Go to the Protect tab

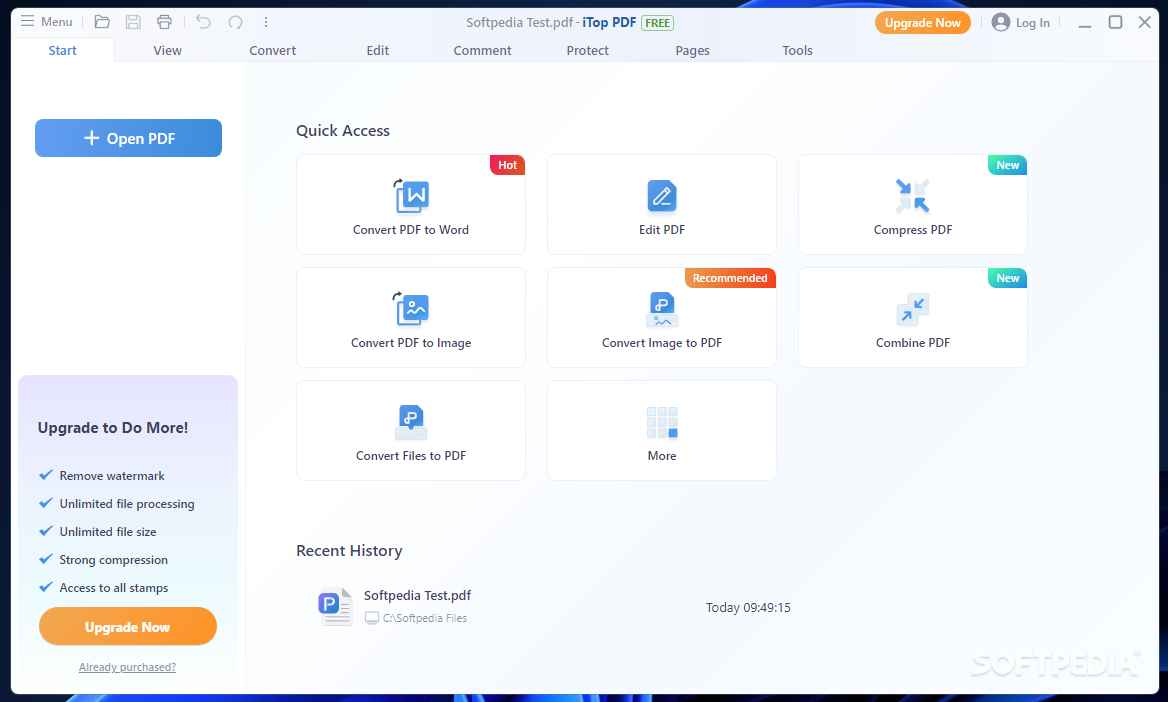(587, 50)
